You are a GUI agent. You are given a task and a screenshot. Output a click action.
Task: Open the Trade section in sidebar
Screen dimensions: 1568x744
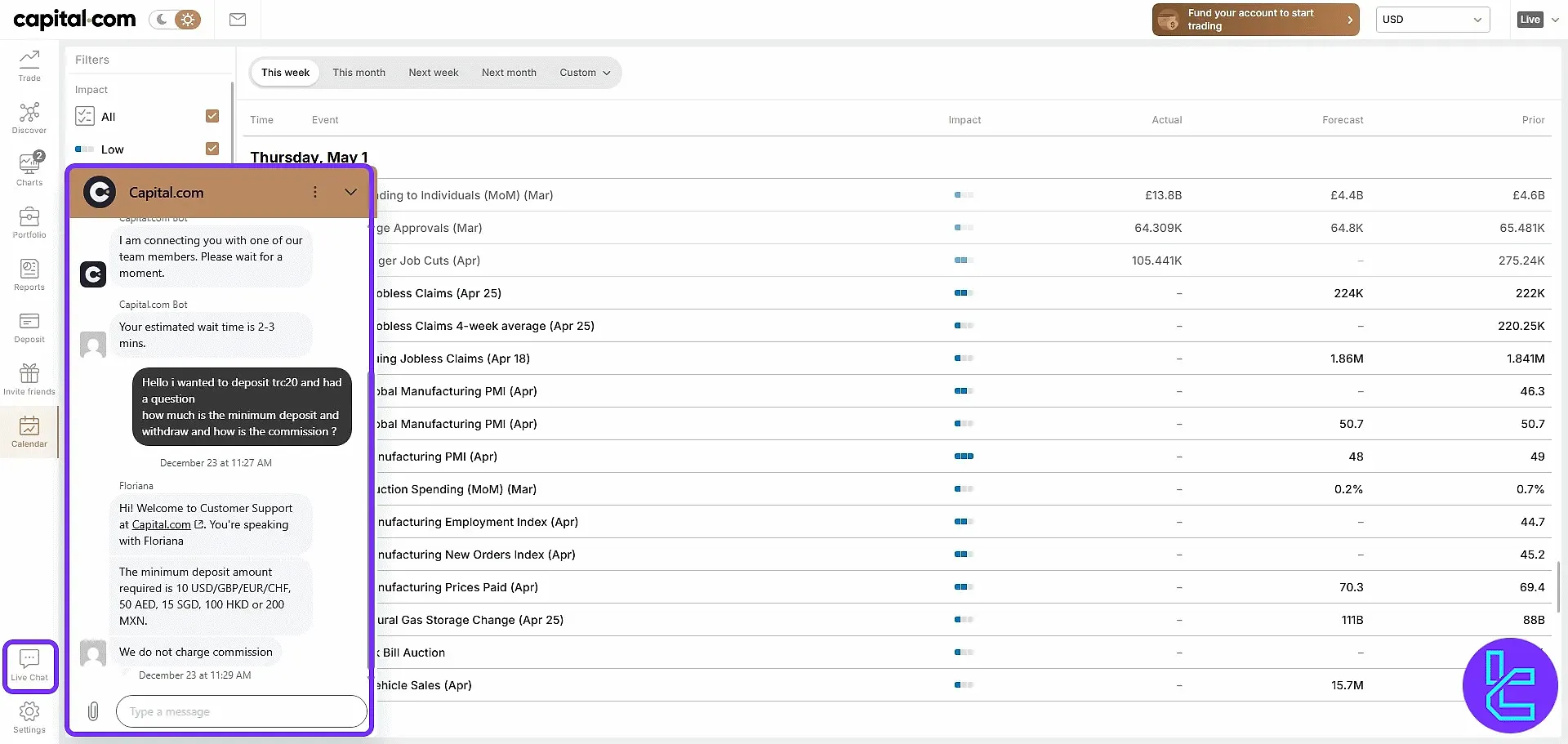point(29,65)
